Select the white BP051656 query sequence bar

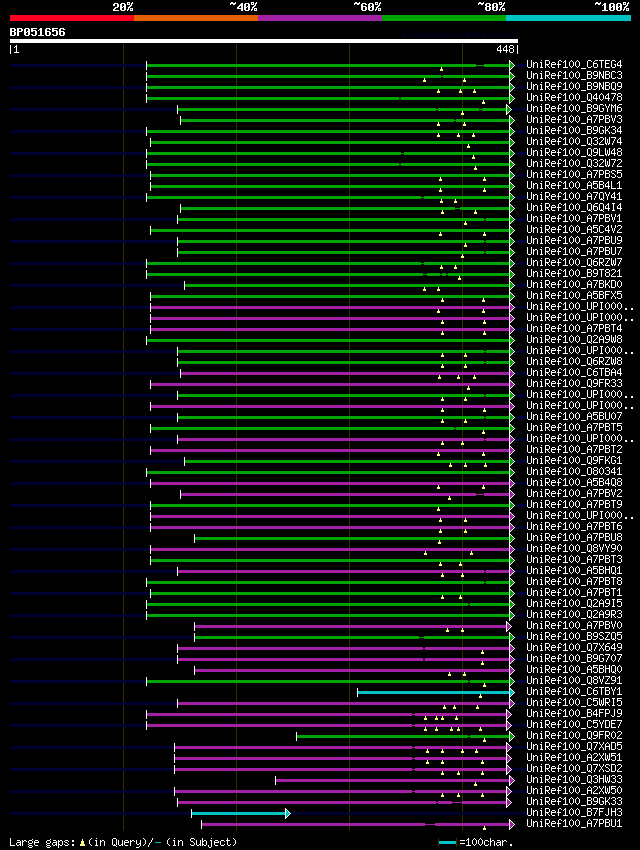coord(264,41)
